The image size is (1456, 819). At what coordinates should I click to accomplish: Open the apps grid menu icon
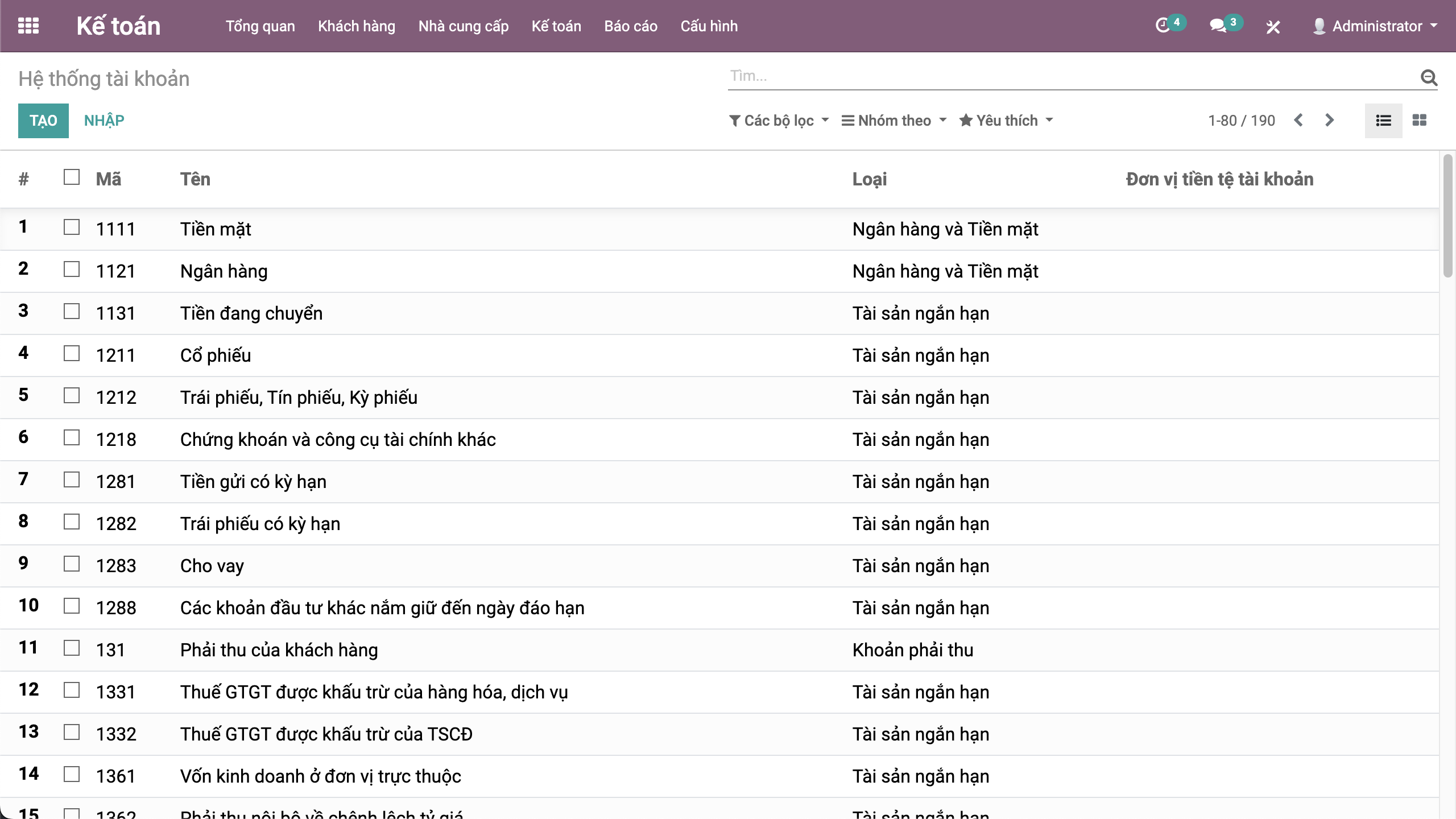tap(28, 26)
